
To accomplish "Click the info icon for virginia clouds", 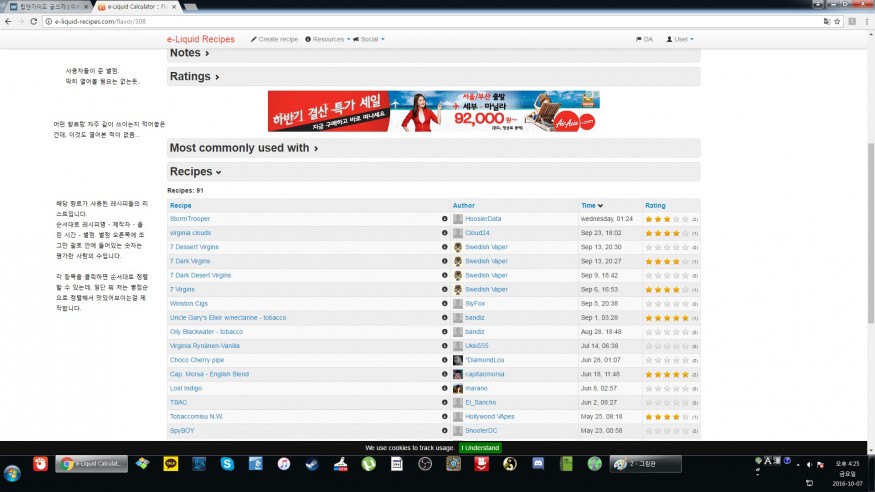I will tap(445, 233).
